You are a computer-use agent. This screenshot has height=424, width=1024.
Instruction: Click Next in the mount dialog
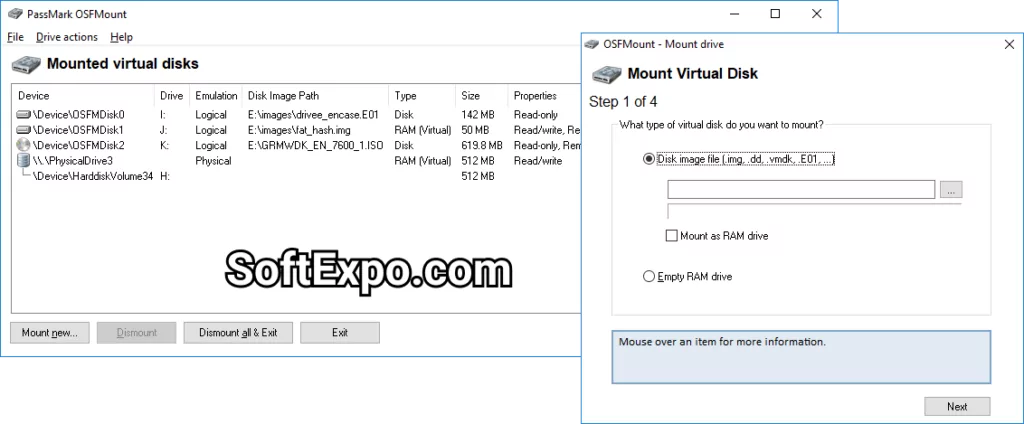(957, 406)
